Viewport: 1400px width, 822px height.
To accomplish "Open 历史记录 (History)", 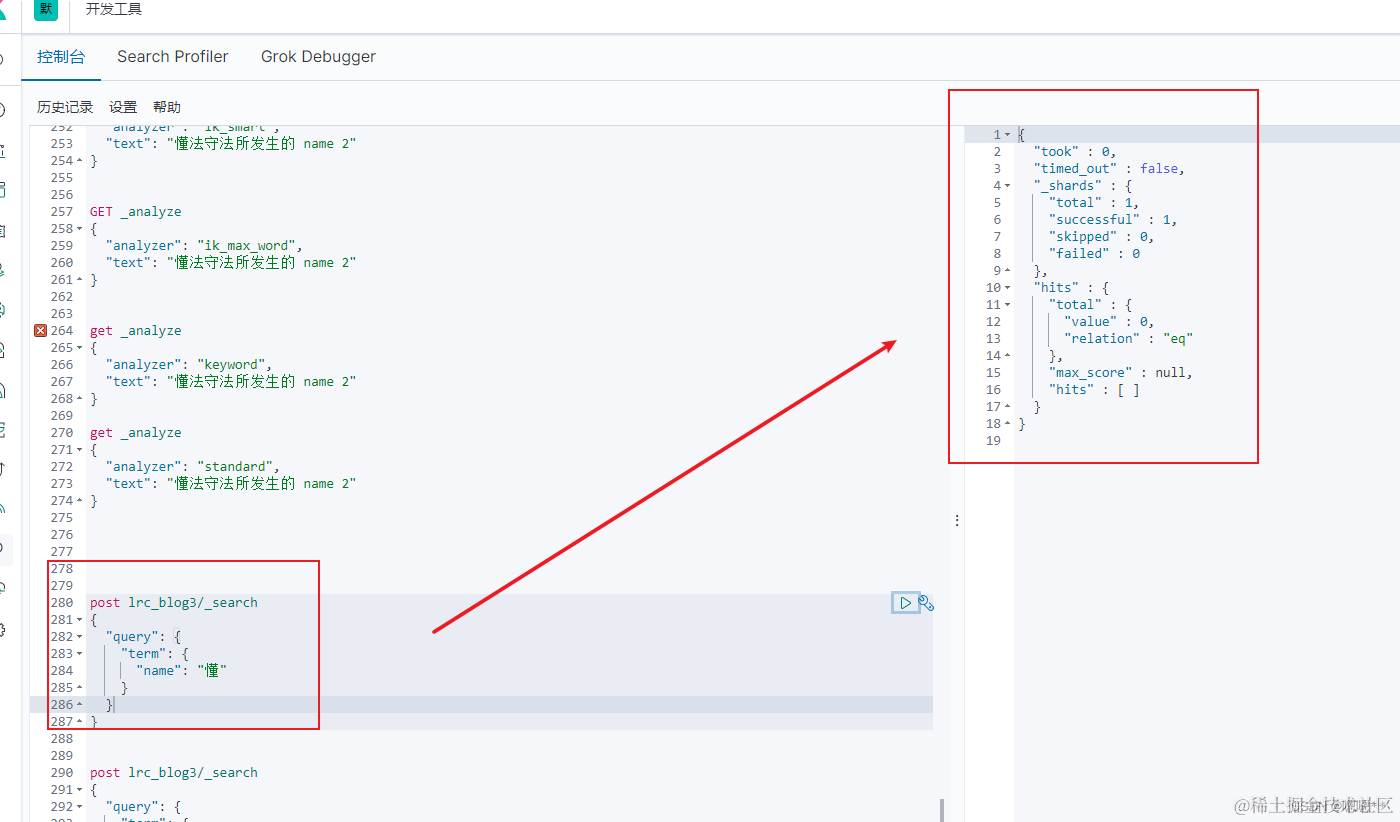I will pyautogui.click(x=65, y=107).
